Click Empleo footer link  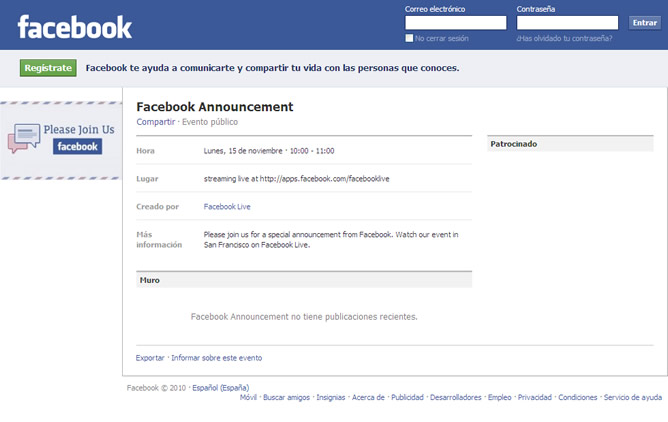[x=499, y=397]
